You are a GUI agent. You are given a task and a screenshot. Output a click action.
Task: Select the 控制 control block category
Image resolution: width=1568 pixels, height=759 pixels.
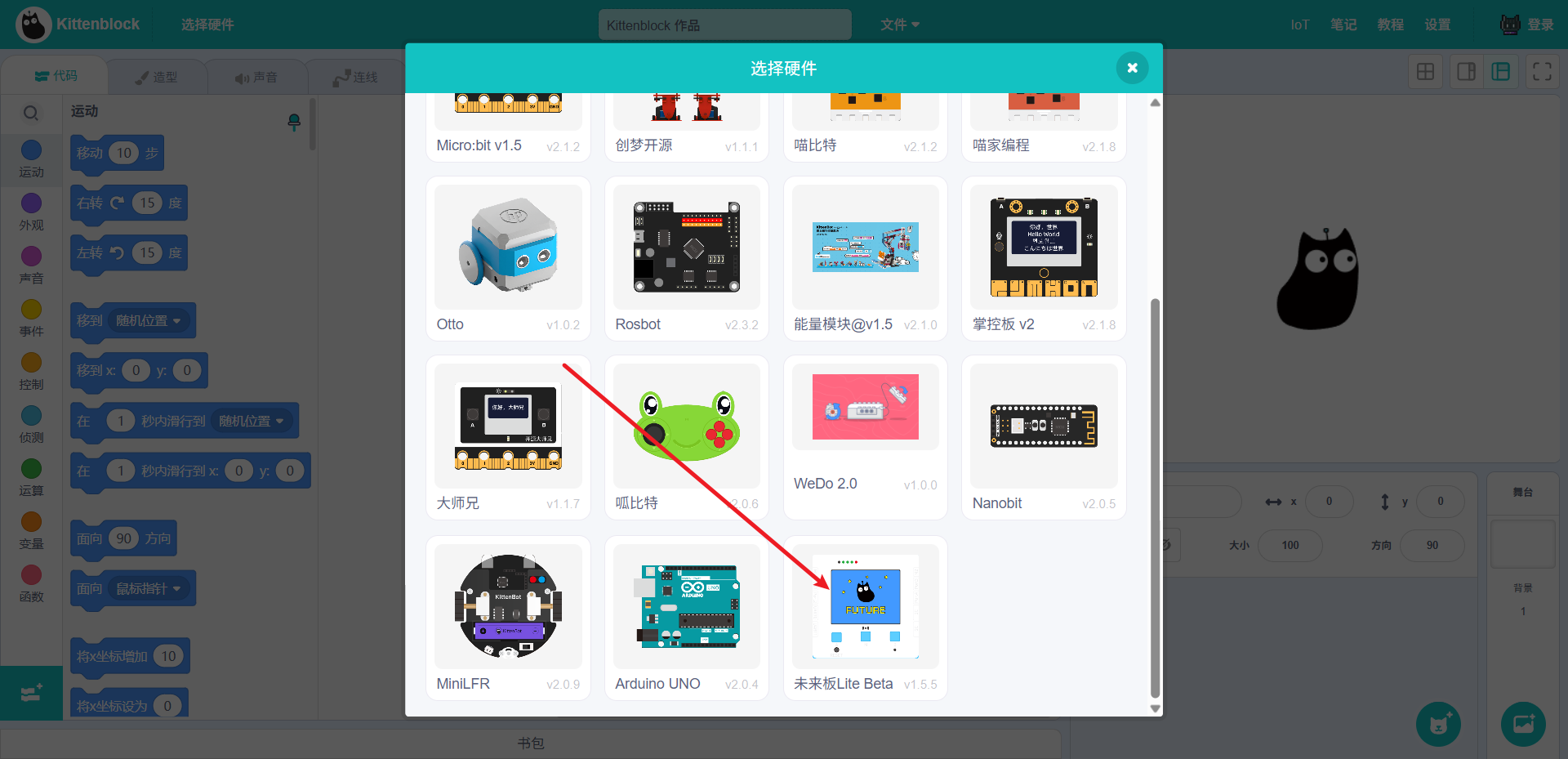pos(31,372)
